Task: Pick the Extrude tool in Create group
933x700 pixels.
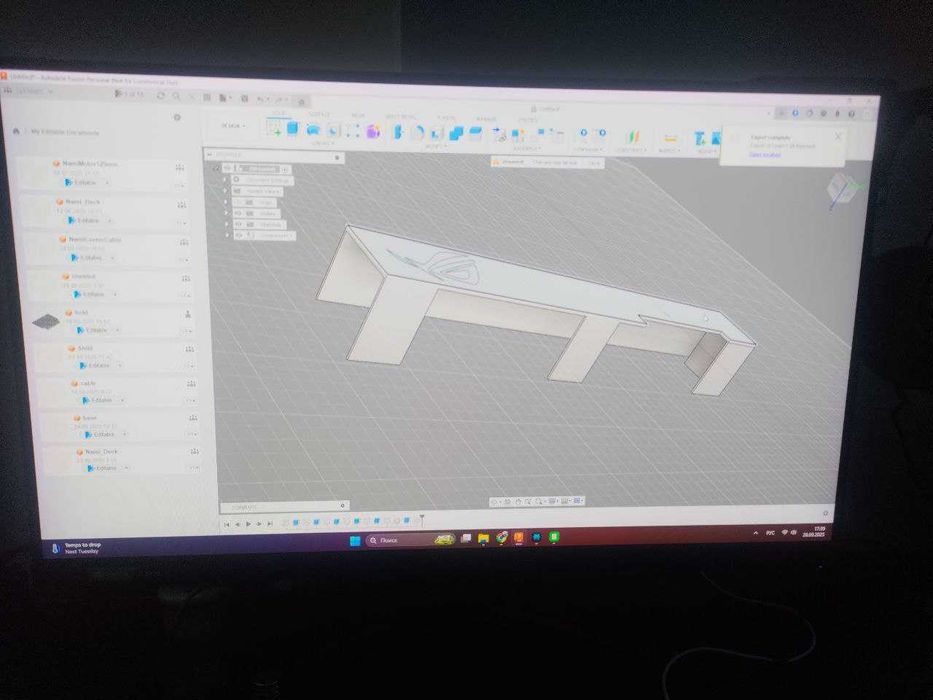Action: click(293, 128)
